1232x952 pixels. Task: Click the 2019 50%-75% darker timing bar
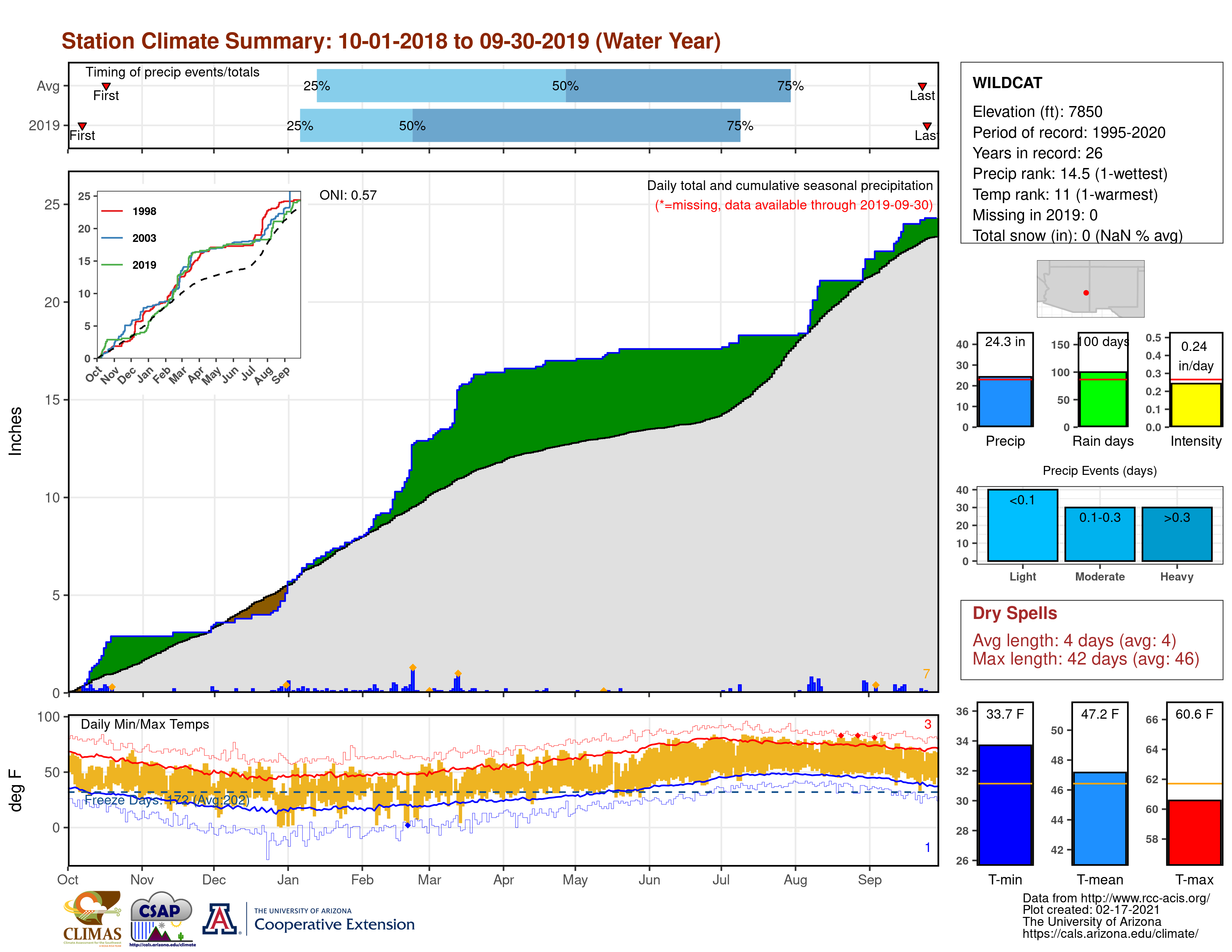[576, 125]
